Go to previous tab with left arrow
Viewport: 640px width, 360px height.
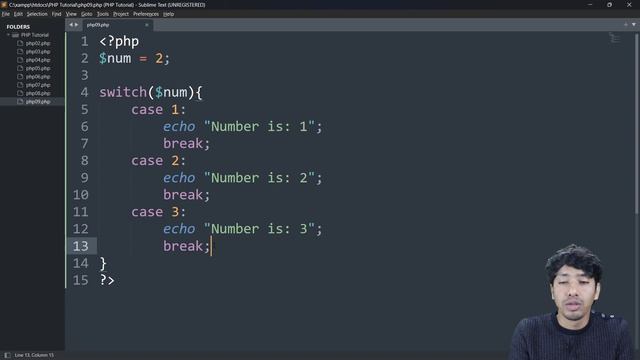tap(71, 25)
